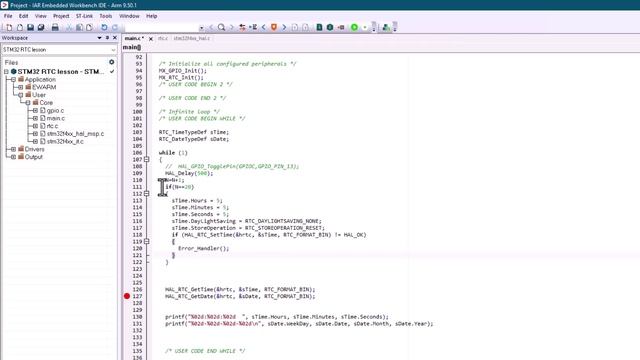640x360 pixels.
Task: Collapse the code fold at line 119
Action: pos(147,242)
